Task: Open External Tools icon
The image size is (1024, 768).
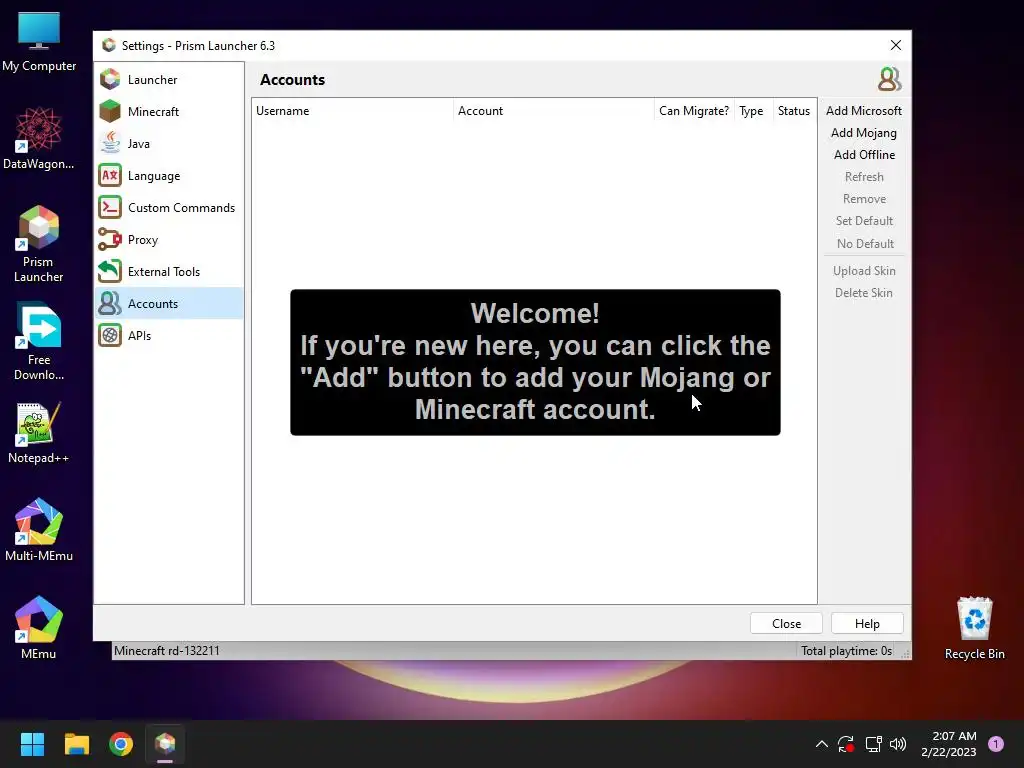Action: [110, 272]
